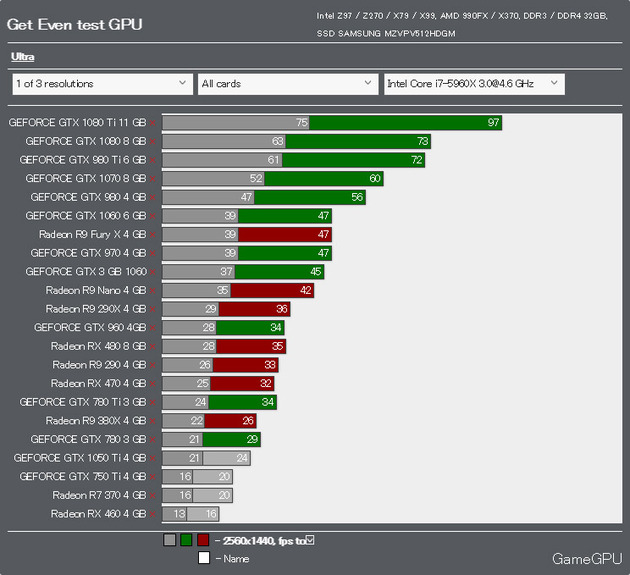Remove GEFORCE GTX 3 GB 1060 via red X
The image size is (630, 575).
[153, 272]
